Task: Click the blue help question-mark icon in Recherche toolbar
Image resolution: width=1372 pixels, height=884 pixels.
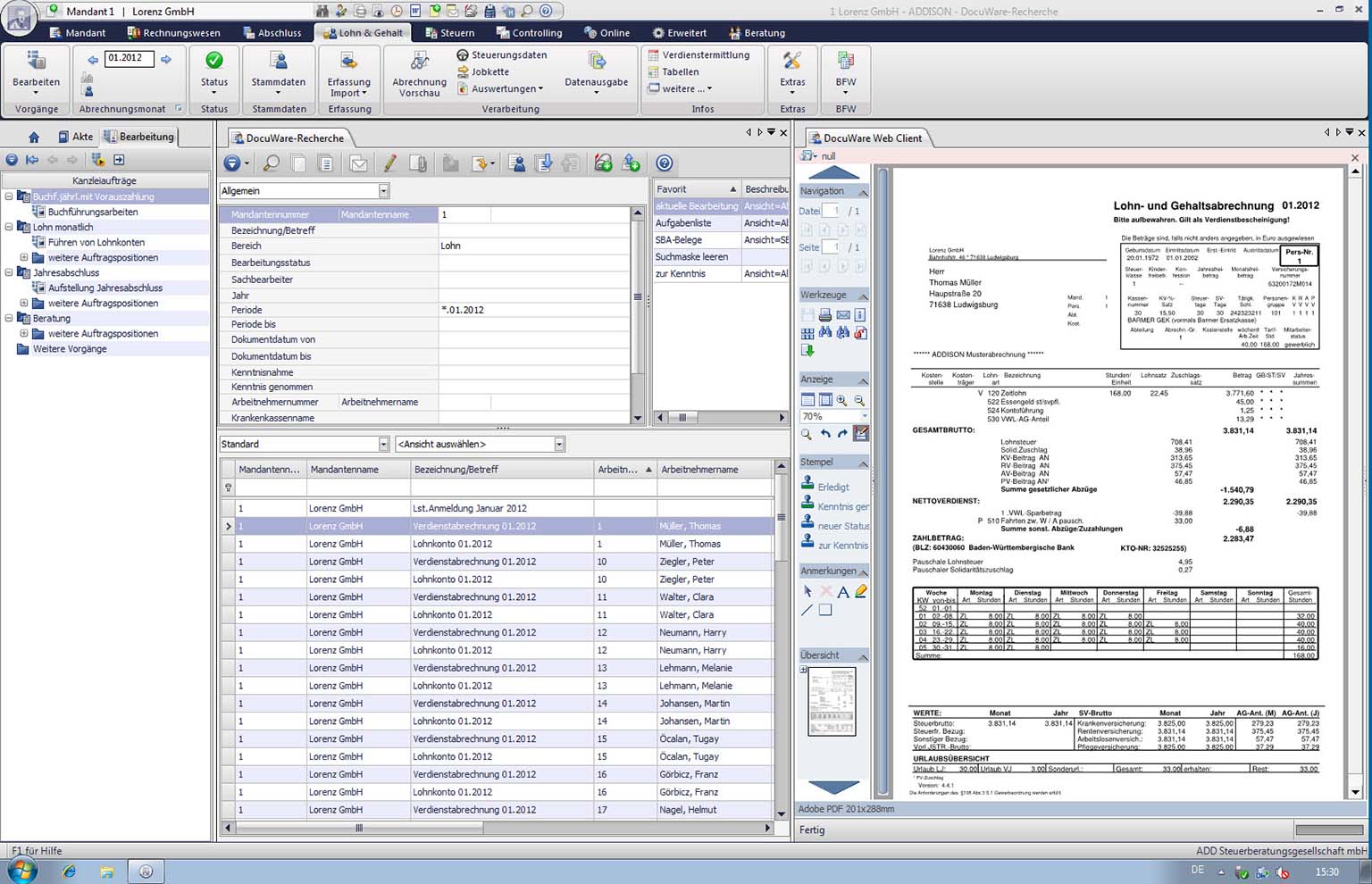Action: [664, 163]
